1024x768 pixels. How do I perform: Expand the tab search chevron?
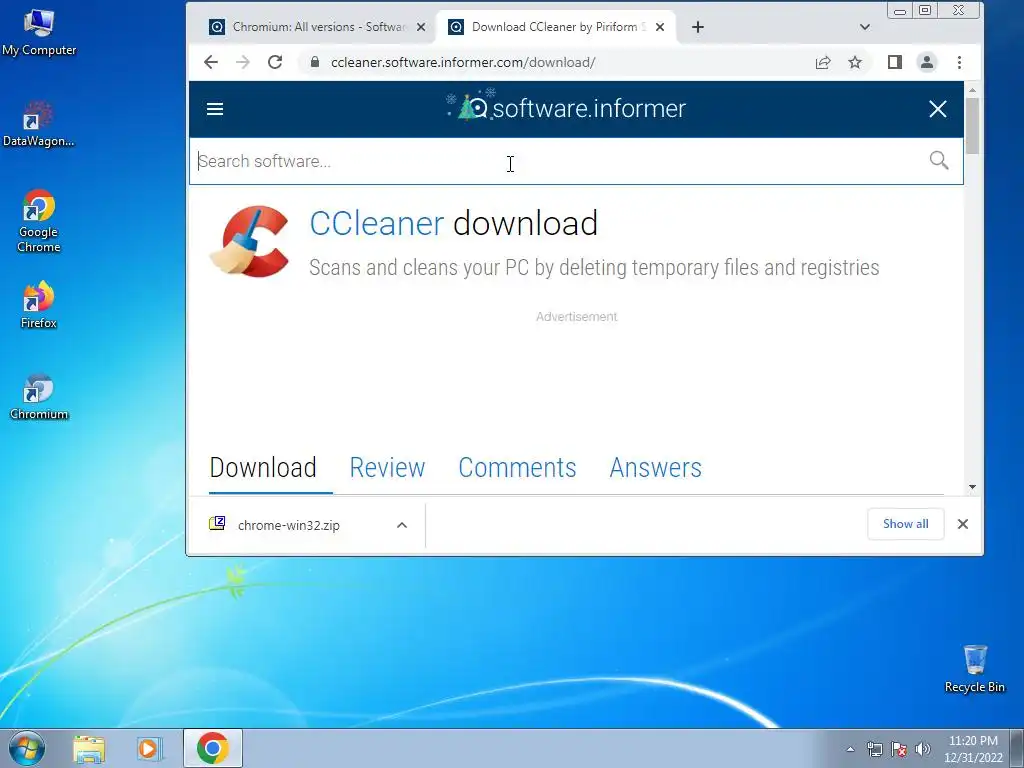tap(865, 27)
